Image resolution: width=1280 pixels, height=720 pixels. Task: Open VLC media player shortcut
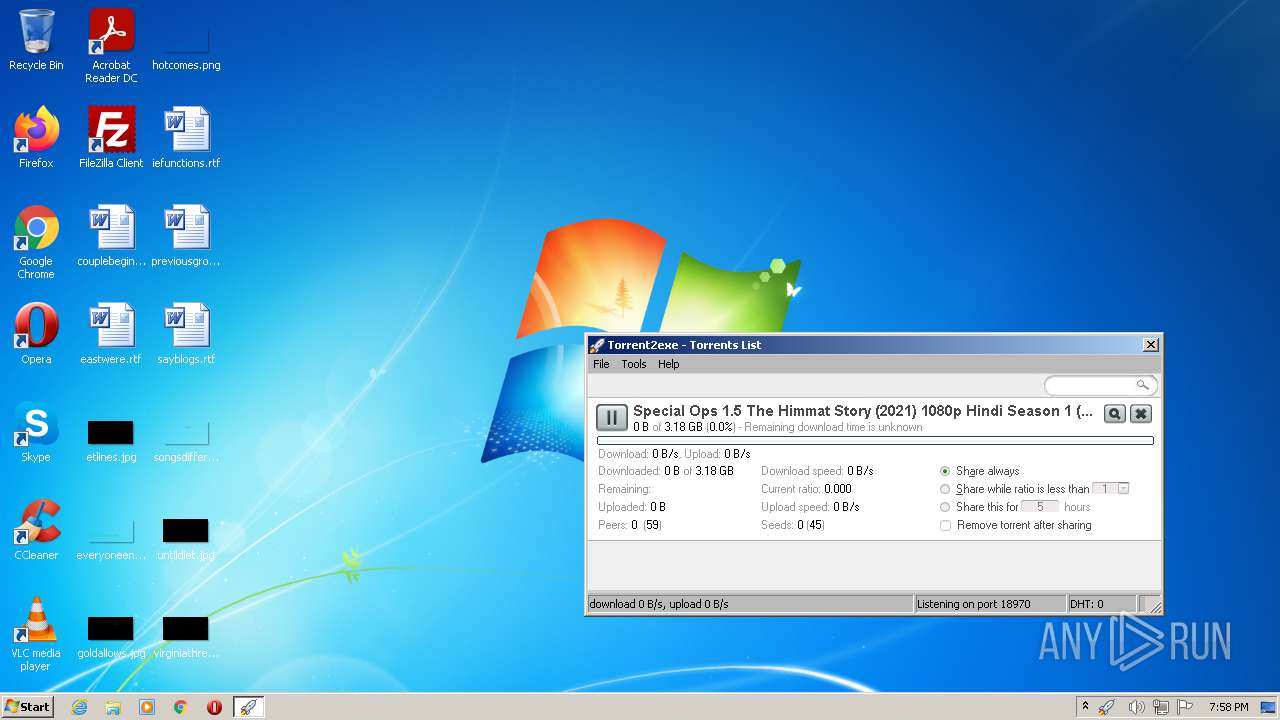click(x=36, y=634)
